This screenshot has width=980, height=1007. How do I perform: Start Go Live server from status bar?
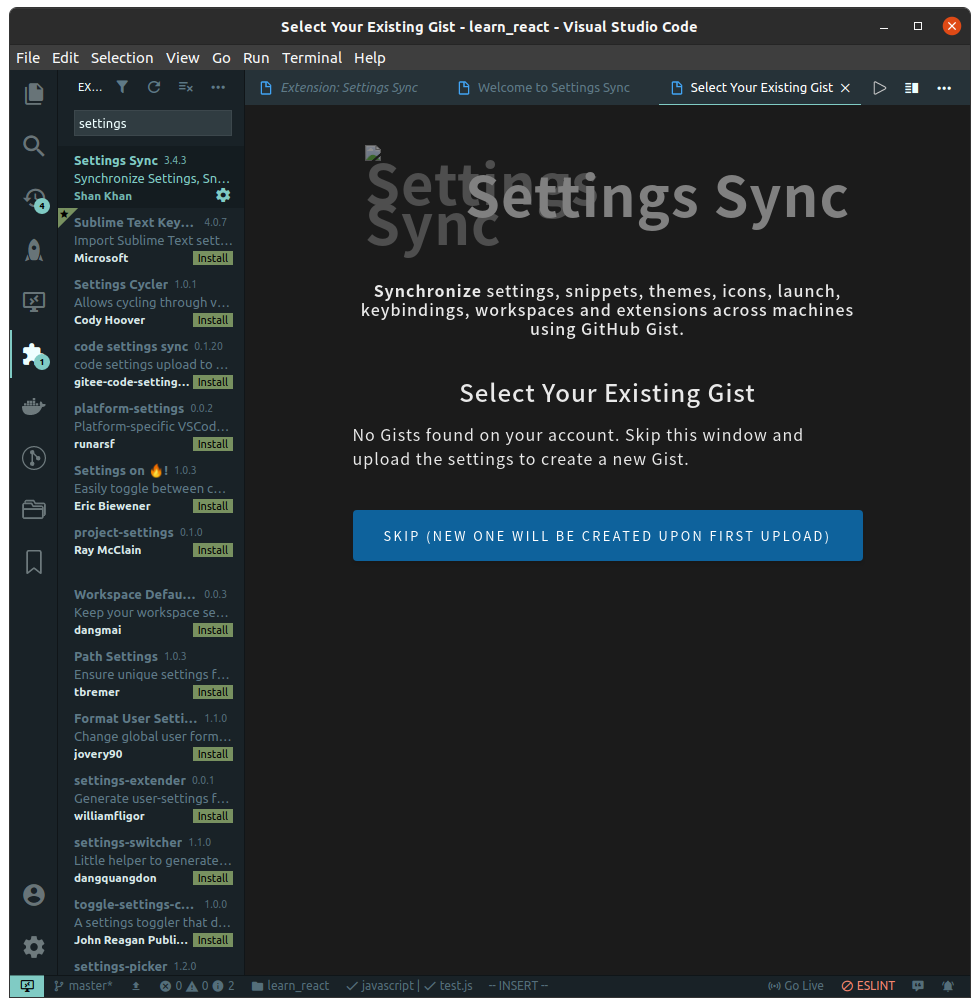tap(796, 986)
